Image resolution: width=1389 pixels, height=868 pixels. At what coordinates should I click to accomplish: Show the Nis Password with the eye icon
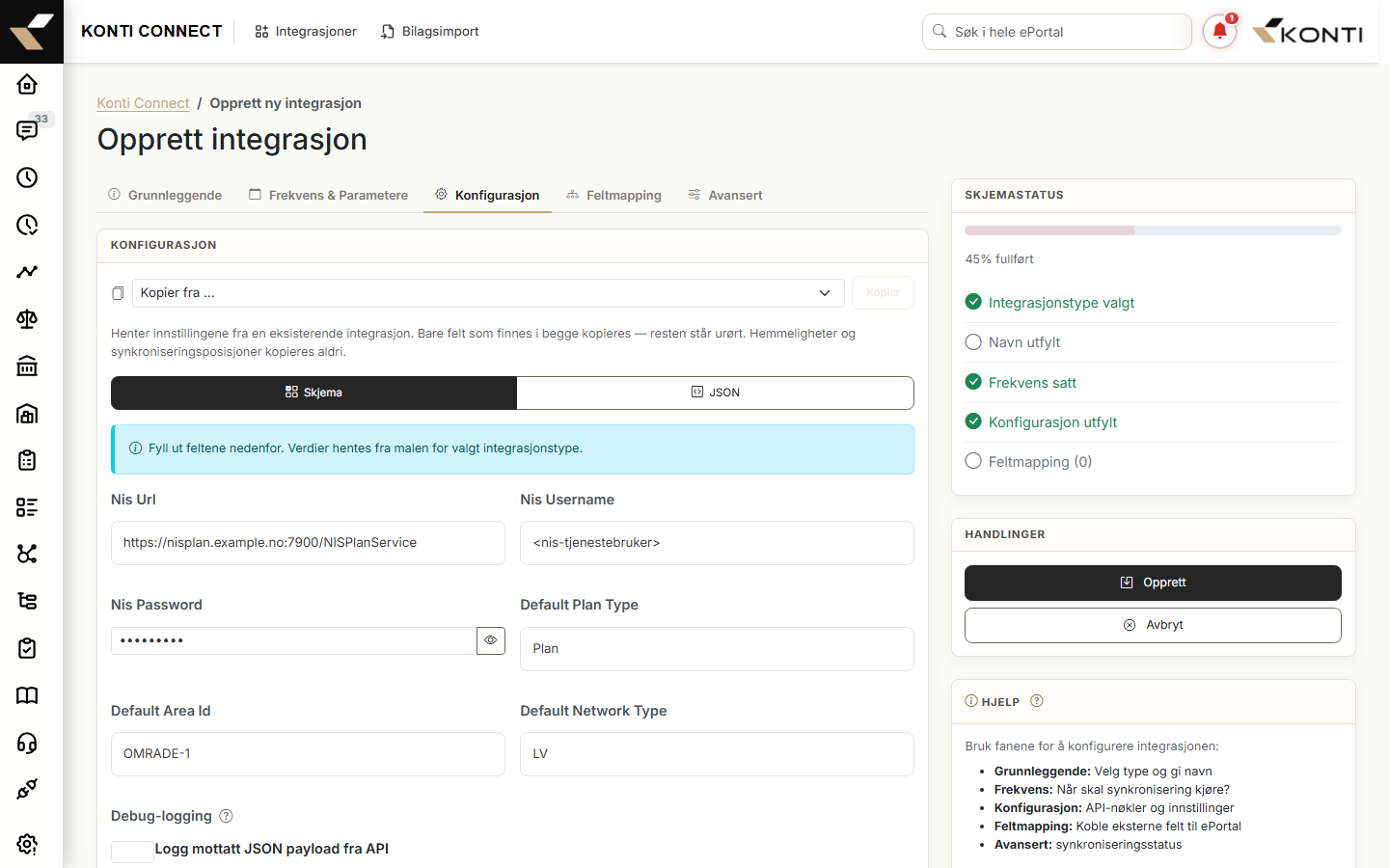tap(491, 640)
